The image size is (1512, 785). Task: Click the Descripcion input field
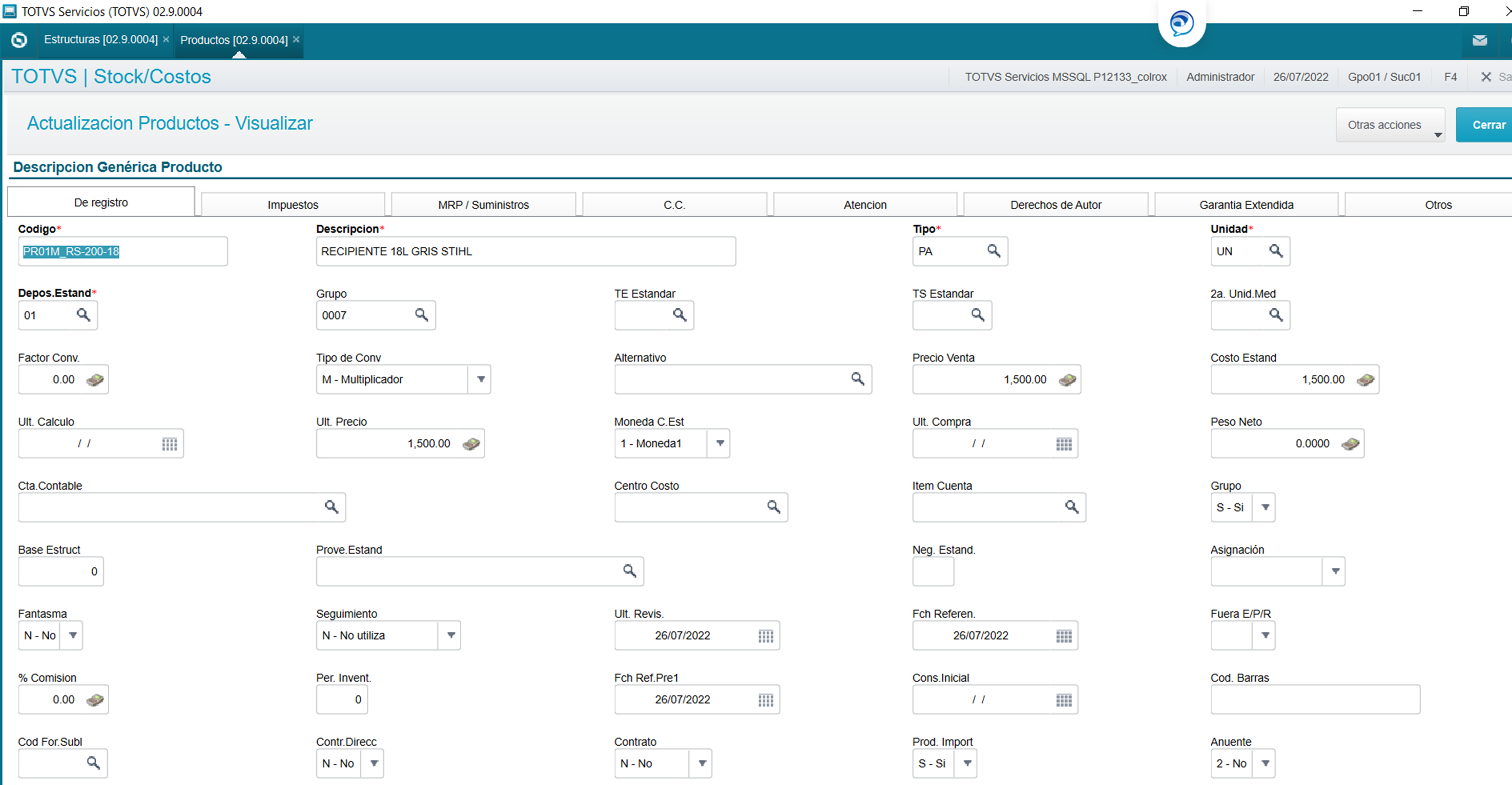525,251
